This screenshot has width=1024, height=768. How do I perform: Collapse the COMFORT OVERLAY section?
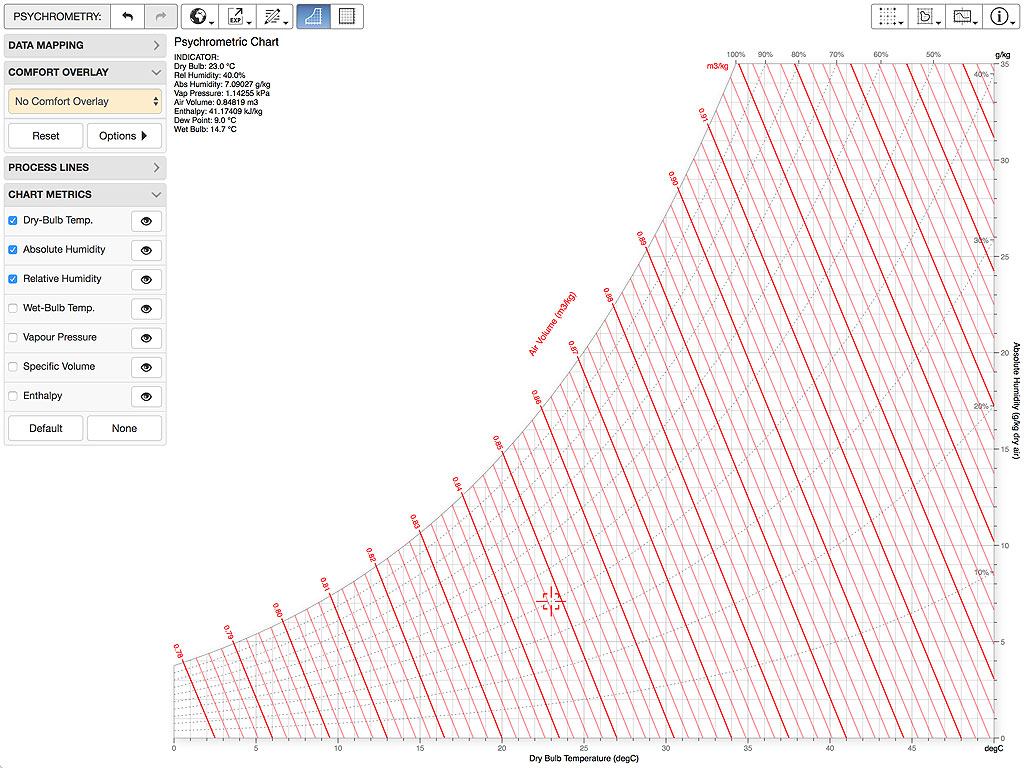coord(85,72)
